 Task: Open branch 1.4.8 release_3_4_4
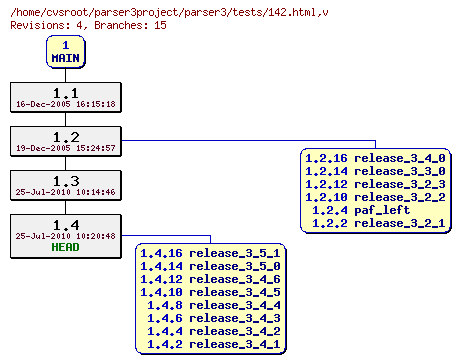coord(214,305)
